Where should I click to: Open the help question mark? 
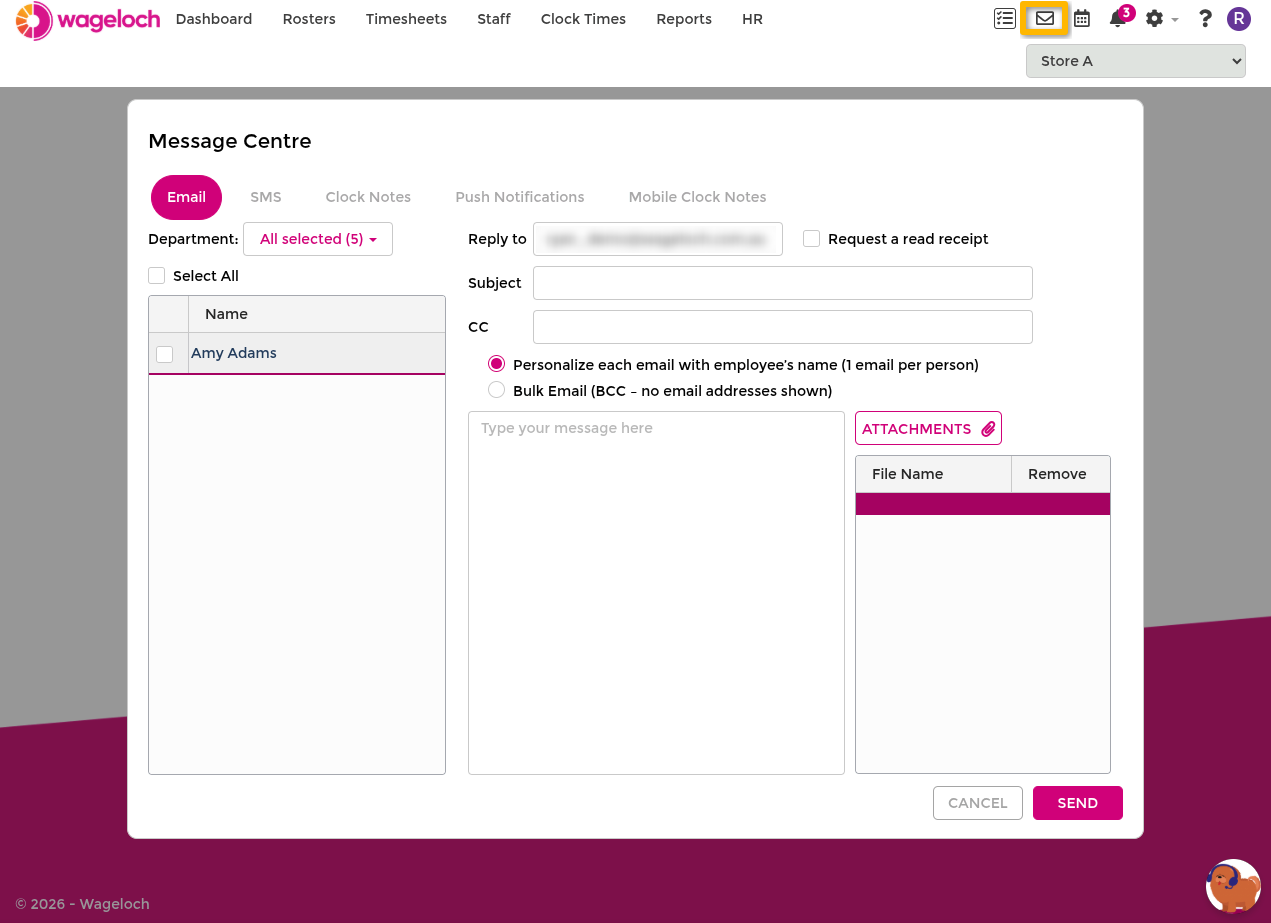pyautogui.click(x=1205, y=19)
